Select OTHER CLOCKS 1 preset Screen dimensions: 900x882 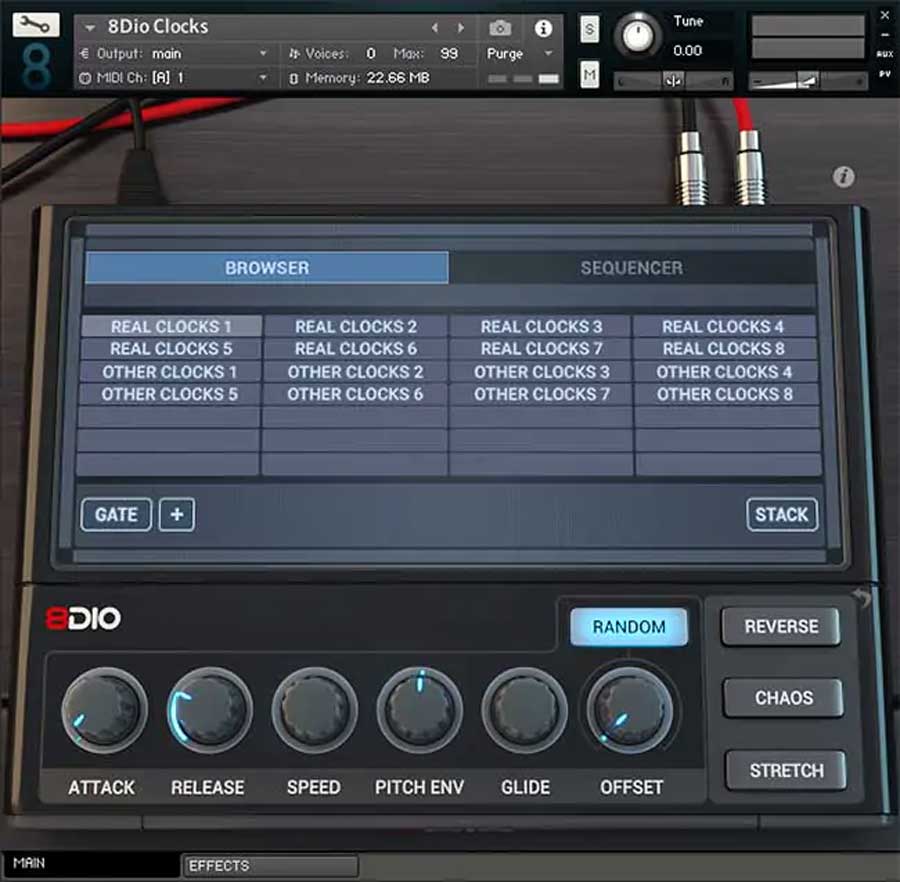[170, 372]
